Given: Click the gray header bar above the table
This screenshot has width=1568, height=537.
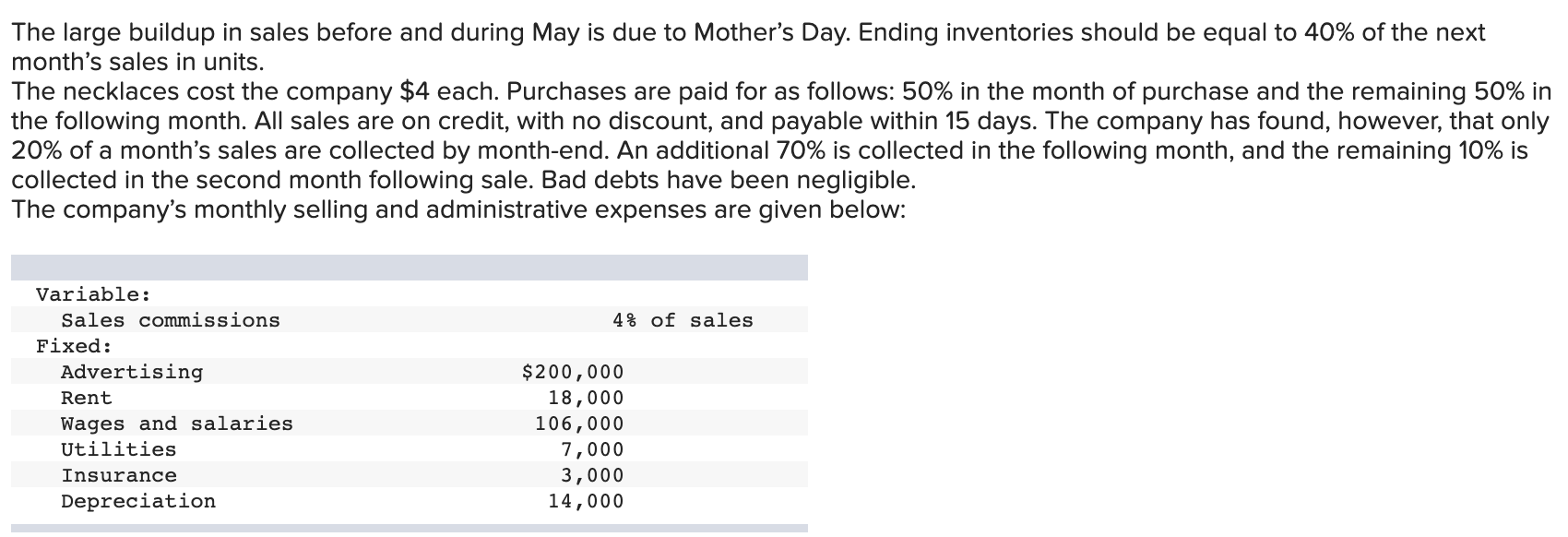Looking at the screenshot, I should [409, 268].
